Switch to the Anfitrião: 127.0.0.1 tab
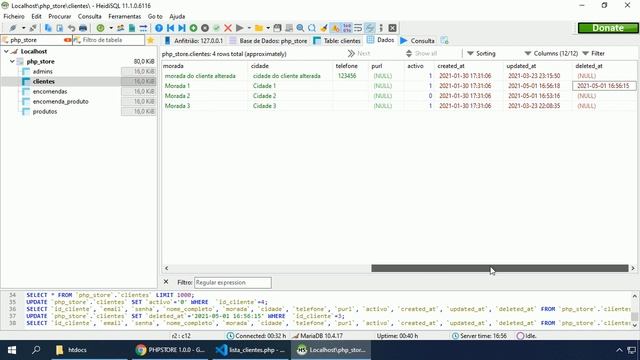 pos(194,41)
